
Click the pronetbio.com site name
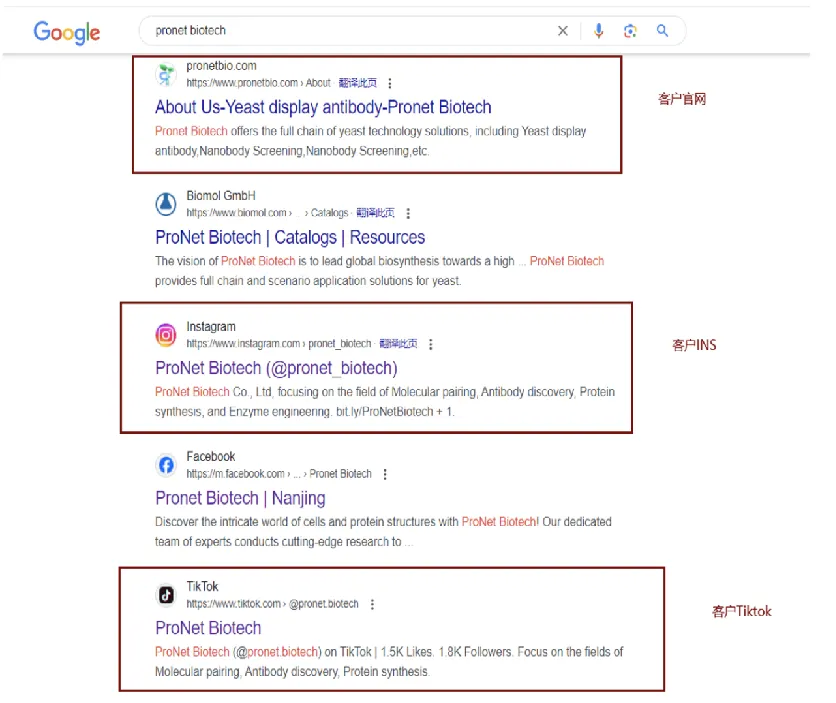(221, 66)
